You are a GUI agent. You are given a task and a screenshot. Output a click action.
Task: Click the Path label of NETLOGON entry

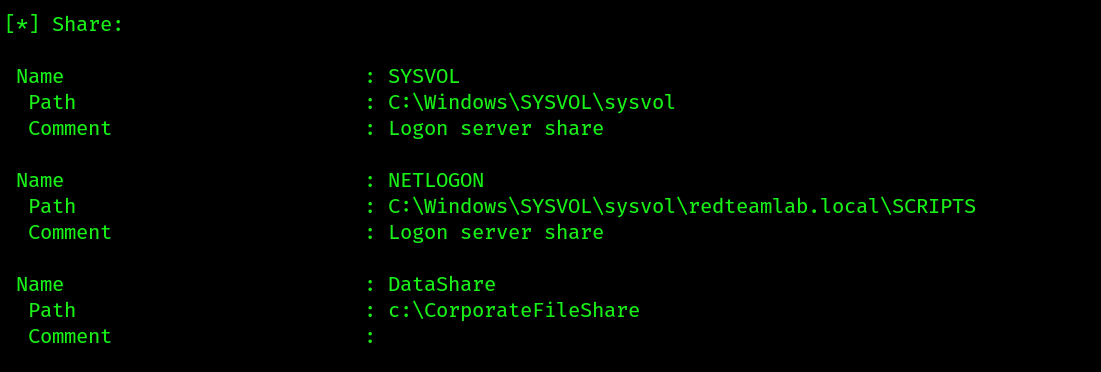[x=52, y=206]
